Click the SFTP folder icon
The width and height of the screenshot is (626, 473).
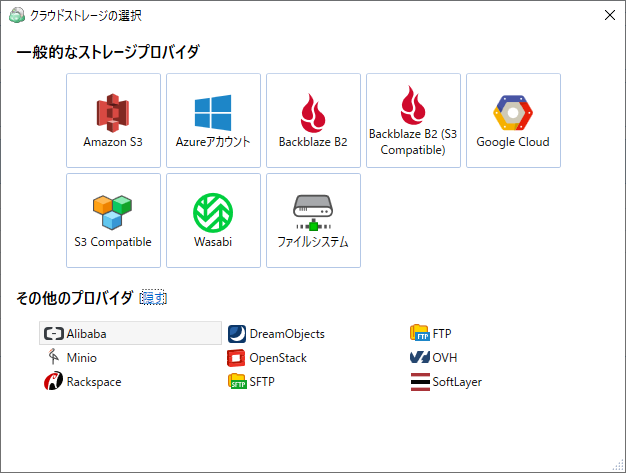tap(237, 382)
